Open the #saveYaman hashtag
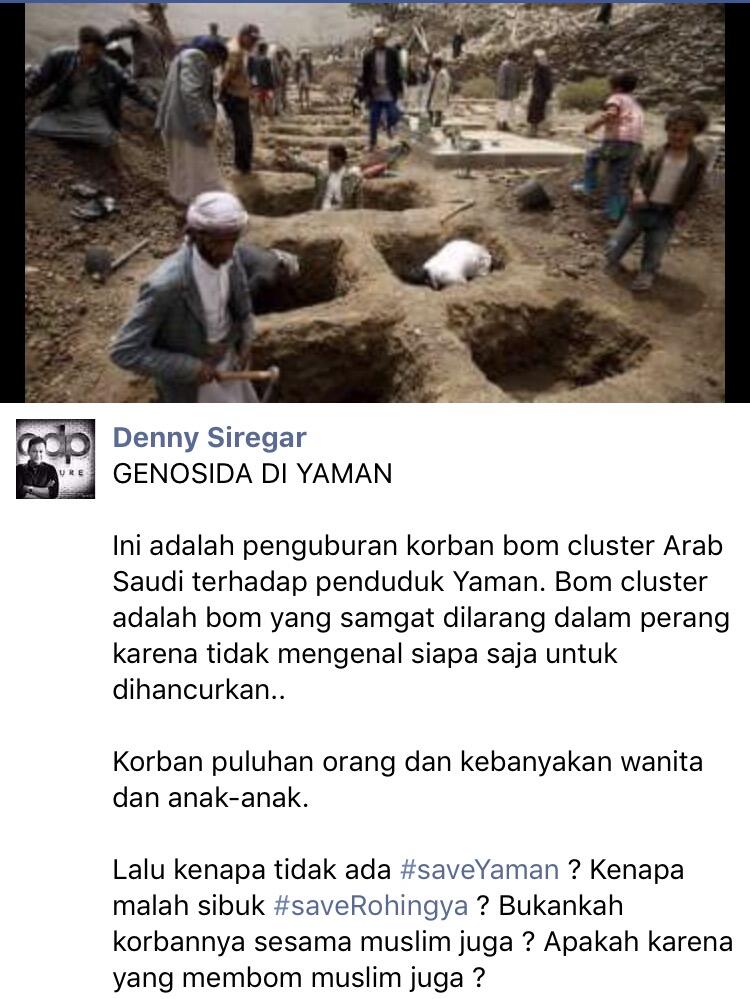This screenshot has height=999, width=750. click(479, 870)
